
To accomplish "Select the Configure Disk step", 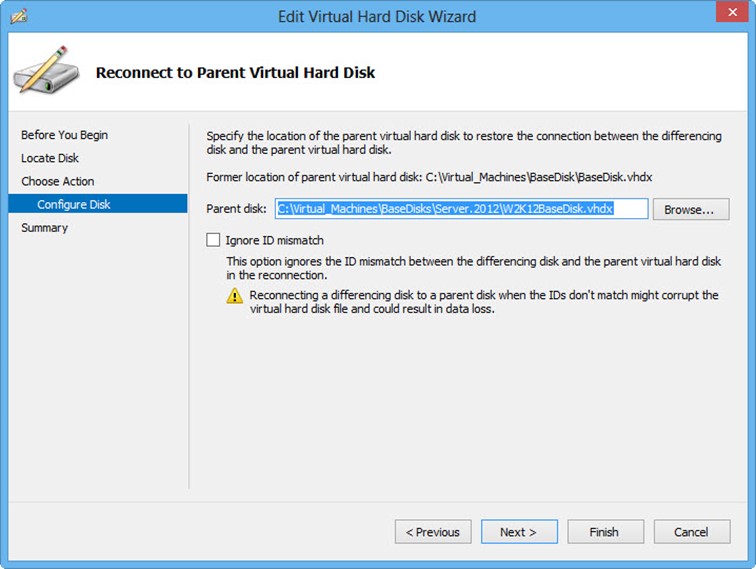I will [x=97, y=203].
